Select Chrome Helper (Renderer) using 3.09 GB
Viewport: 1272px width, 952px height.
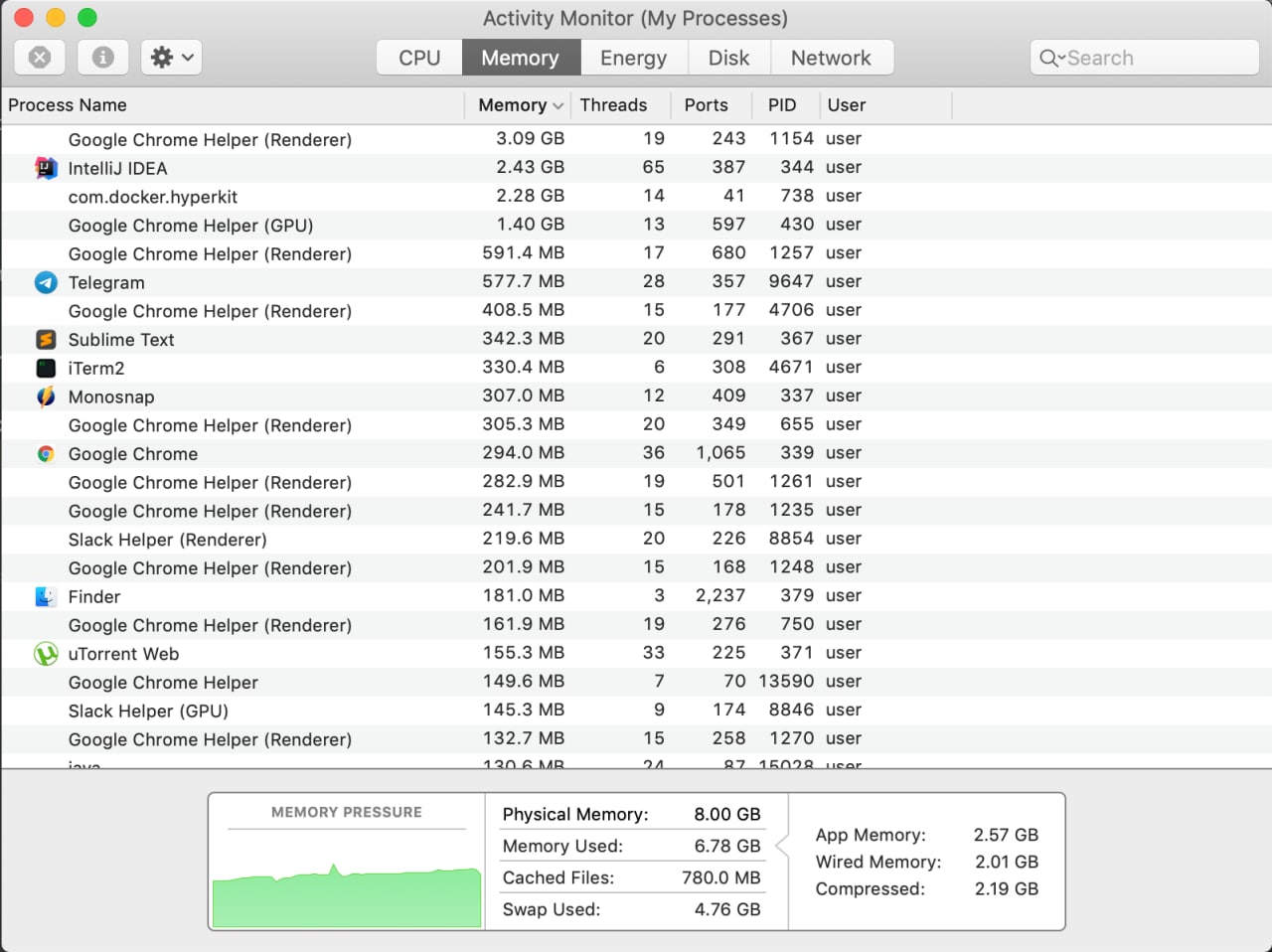[x=636, y=139]
